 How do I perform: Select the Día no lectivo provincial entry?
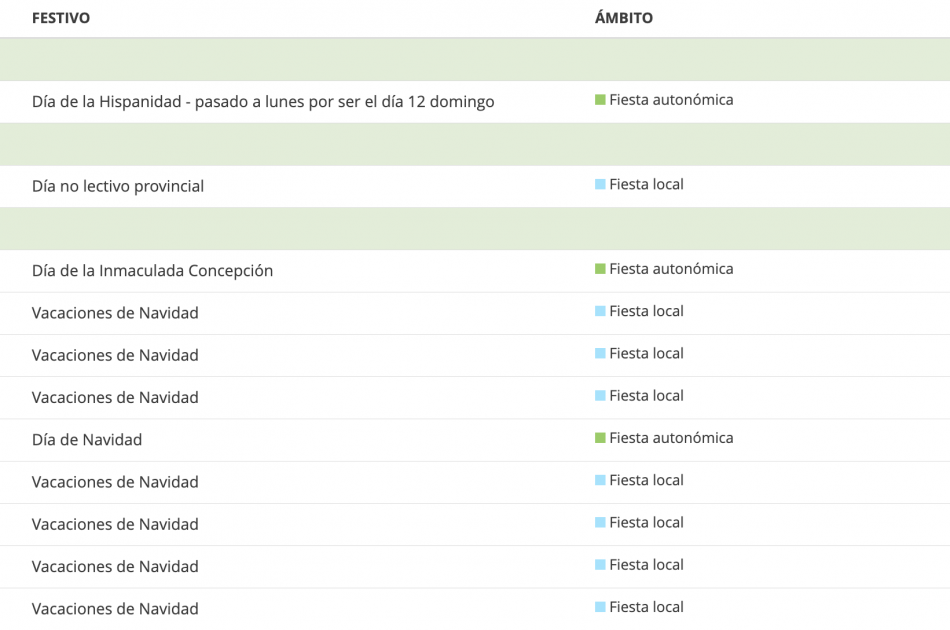(117, 186)
